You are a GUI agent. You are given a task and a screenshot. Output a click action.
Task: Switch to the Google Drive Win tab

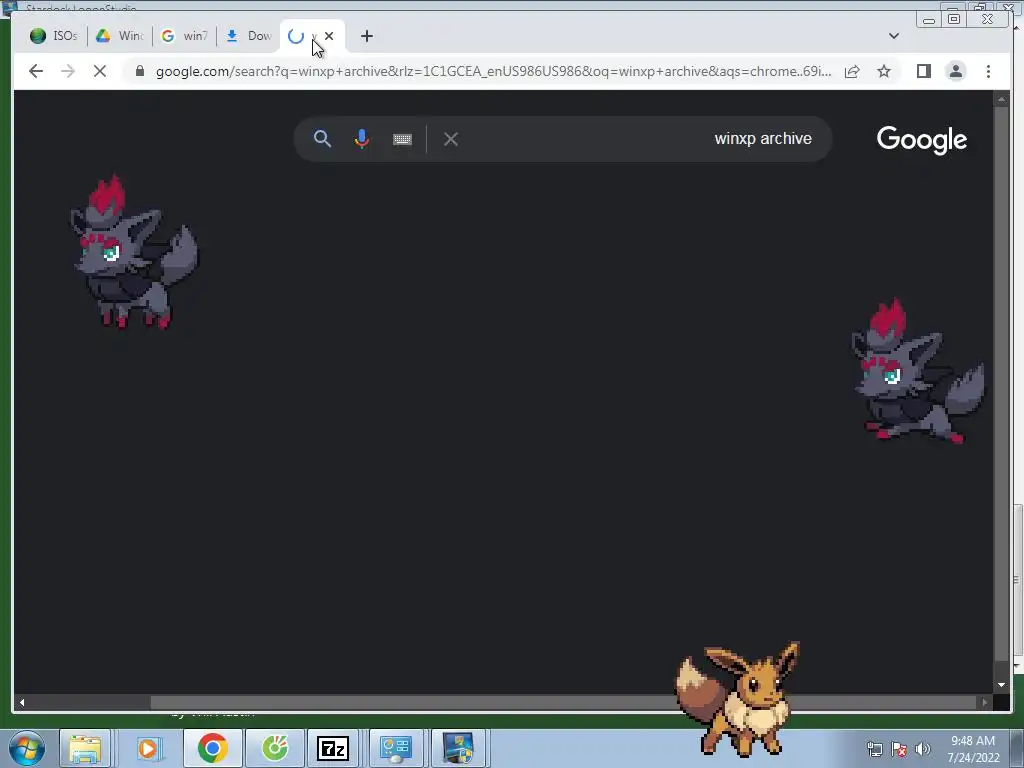[120, 36]
